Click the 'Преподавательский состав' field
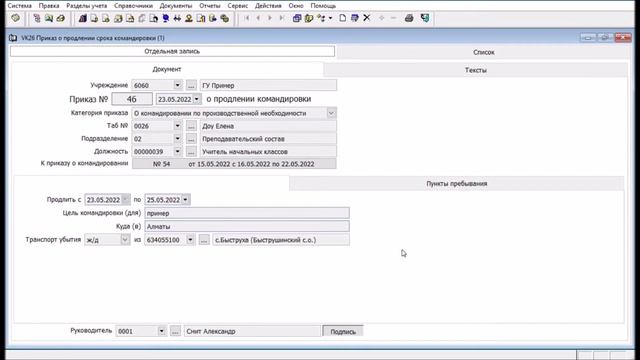This screenshot has width=640, height=360. 268,139
